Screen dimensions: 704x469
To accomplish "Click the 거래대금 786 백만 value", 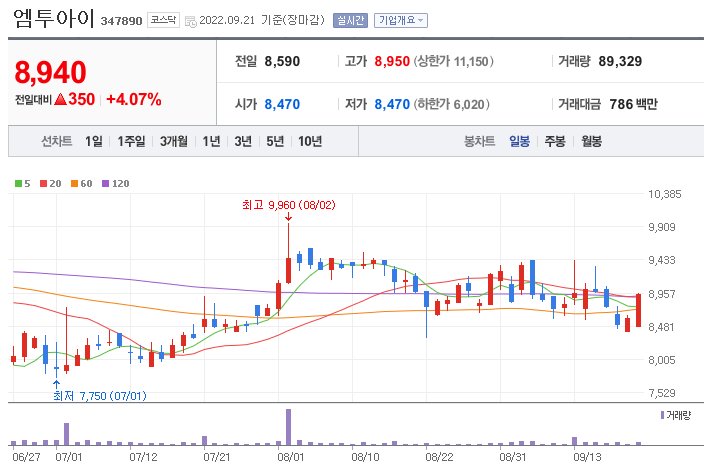I will (x=634, y=105).
